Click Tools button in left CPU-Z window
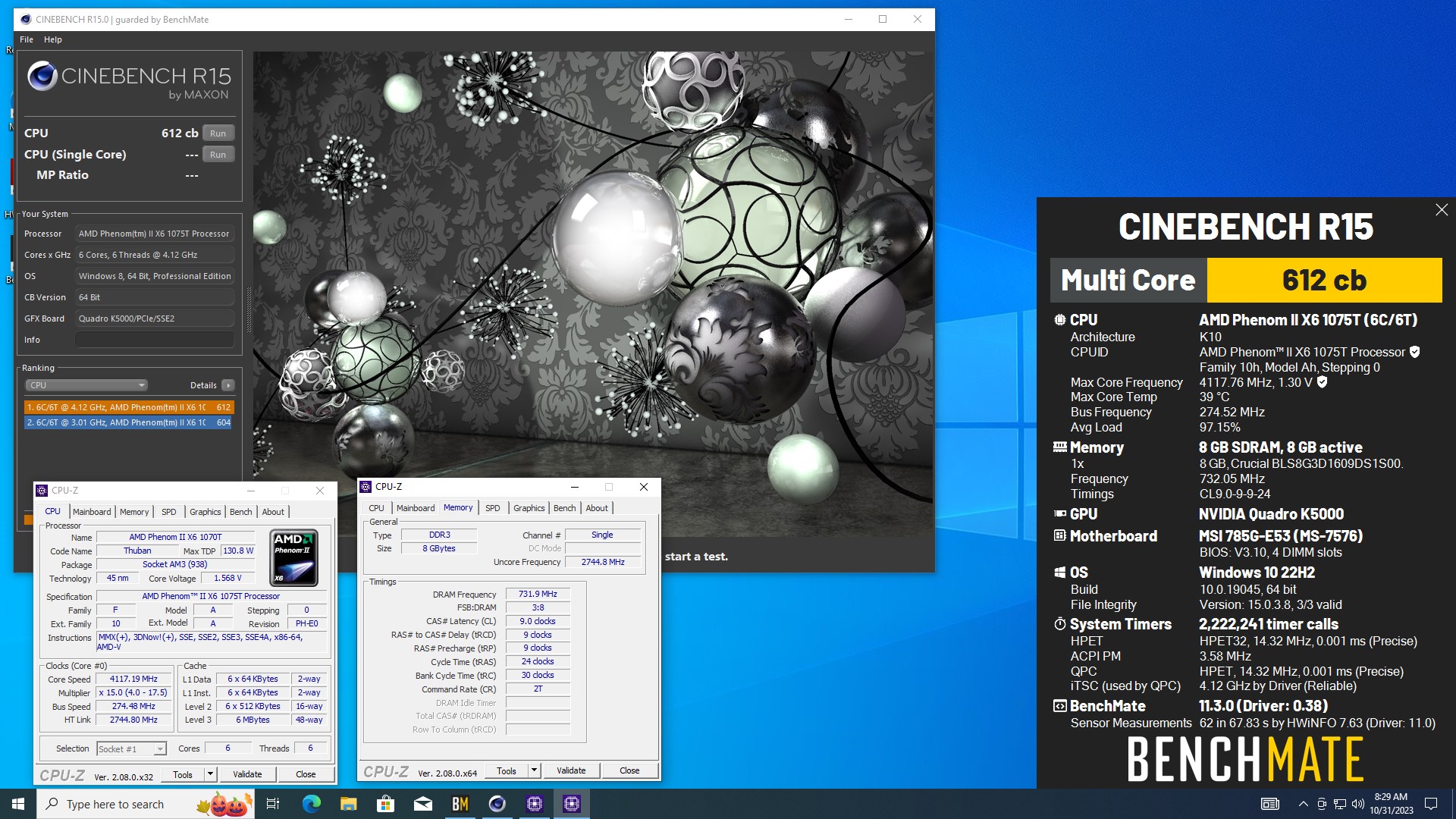 [x=183, y=775]
